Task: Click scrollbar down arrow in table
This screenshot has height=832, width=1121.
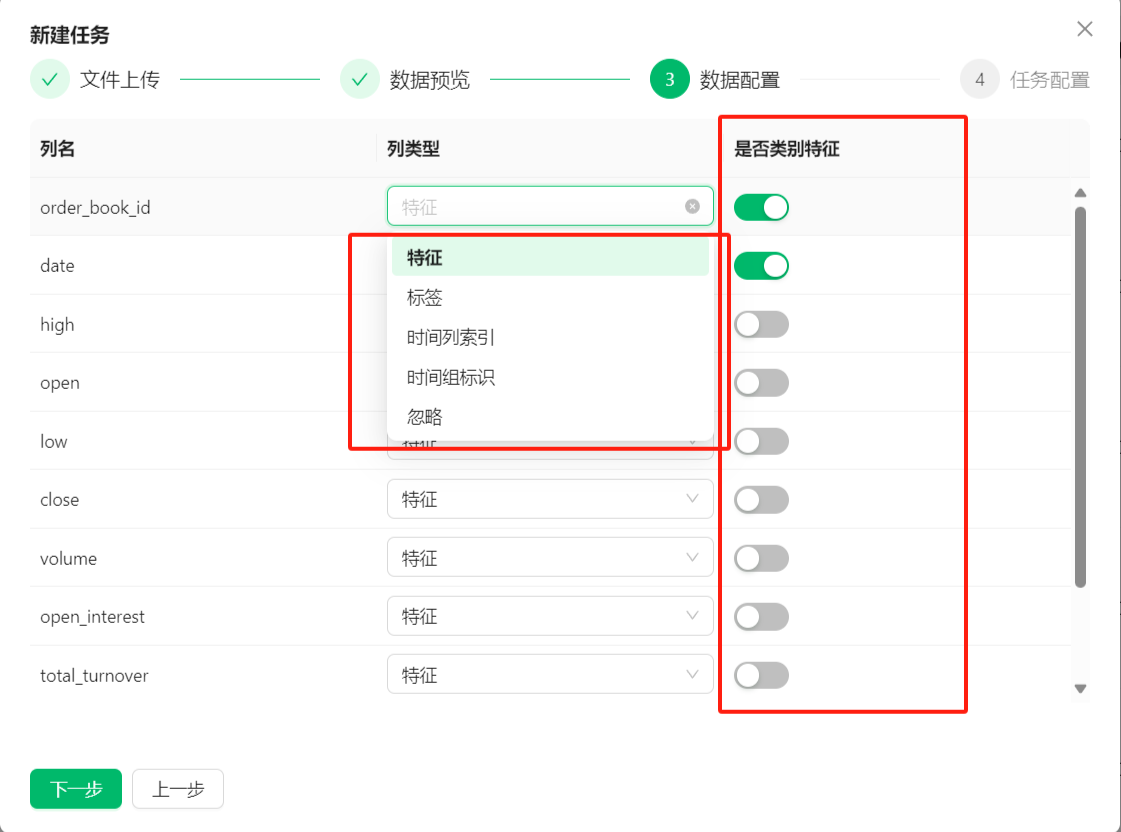Action: (x=1080, y=688)
